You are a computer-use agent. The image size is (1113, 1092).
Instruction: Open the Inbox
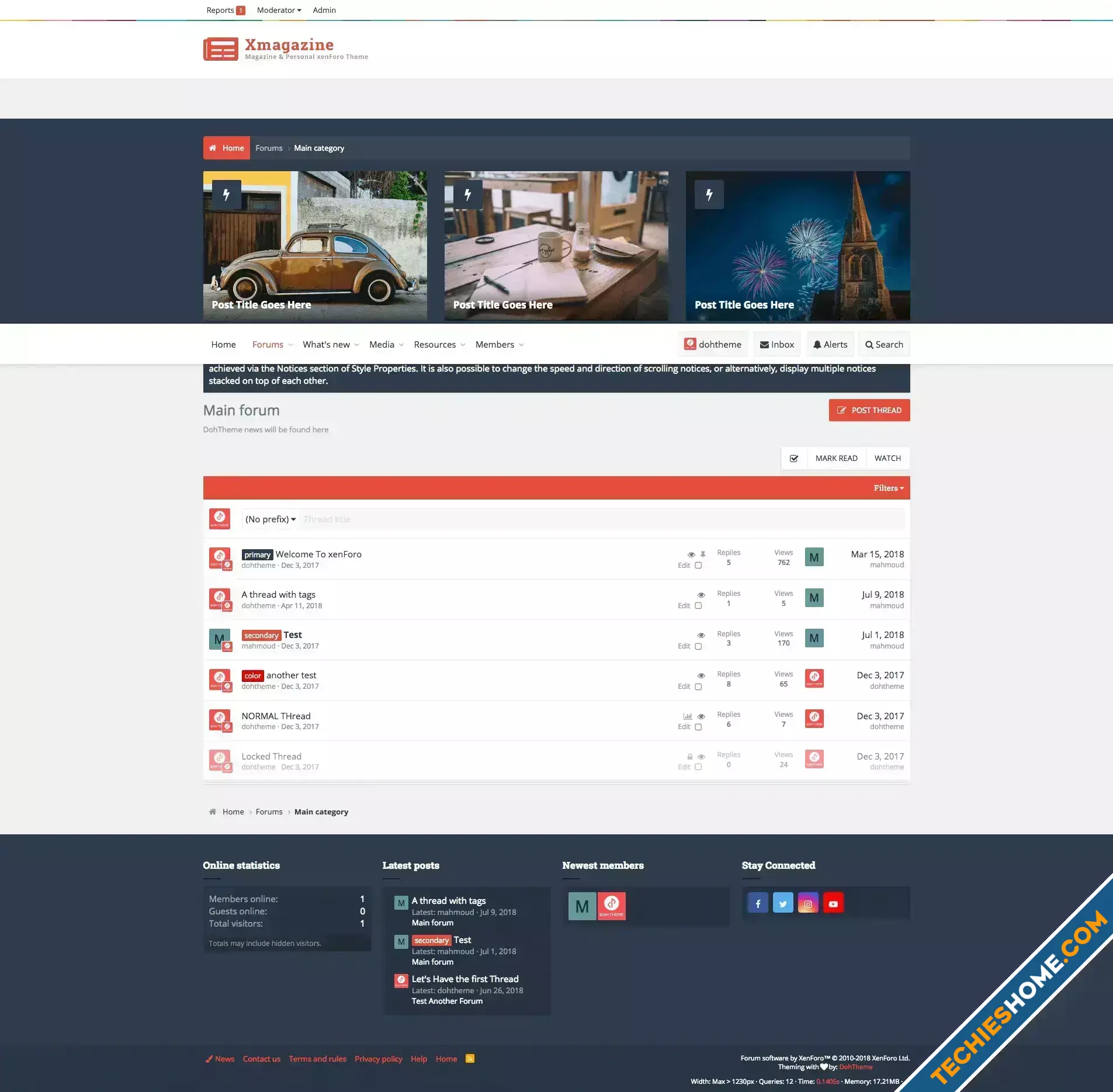click(x=776, y=345)
